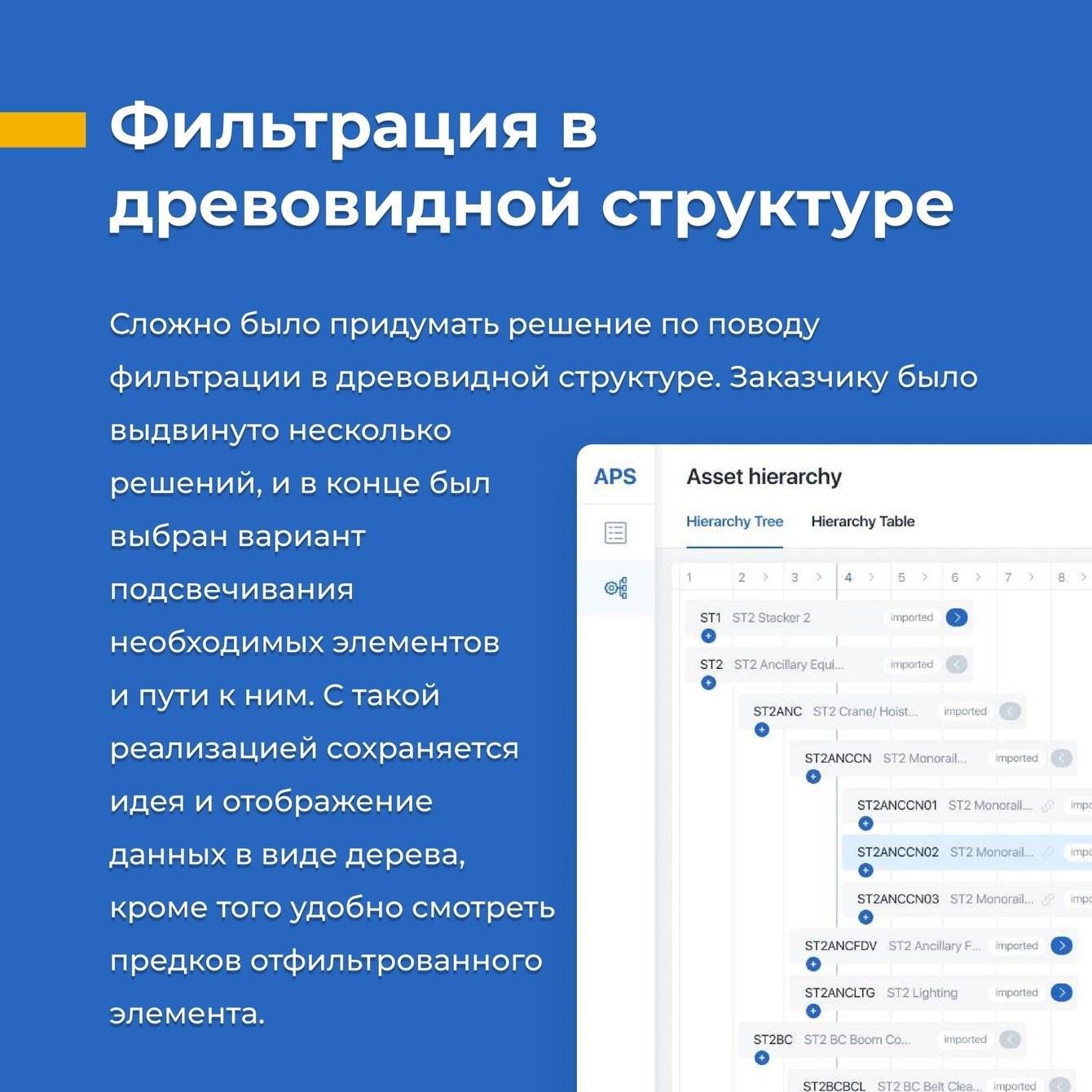Switch to the Hierarchy Tree tab
This screenshot has height=1092, width=1092.
pos(734,522)
